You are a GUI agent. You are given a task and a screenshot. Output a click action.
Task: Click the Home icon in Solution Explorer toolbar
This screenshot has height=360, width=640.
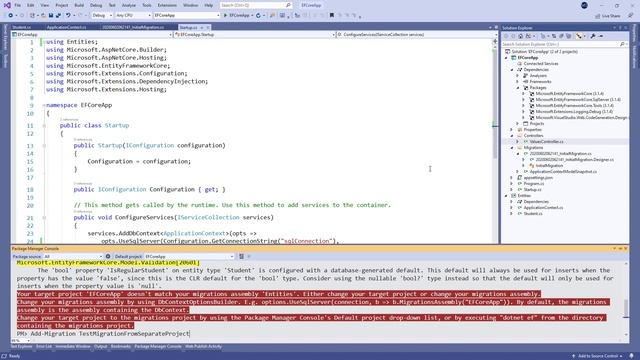(520, 36)
